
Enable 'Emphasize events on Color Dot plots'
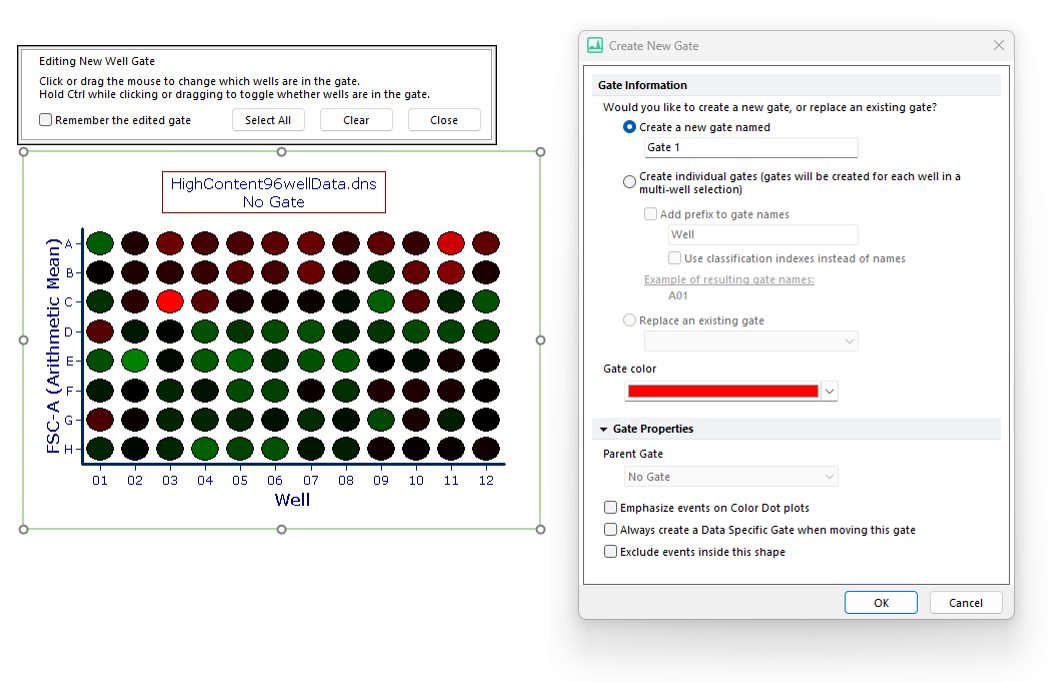610,507
